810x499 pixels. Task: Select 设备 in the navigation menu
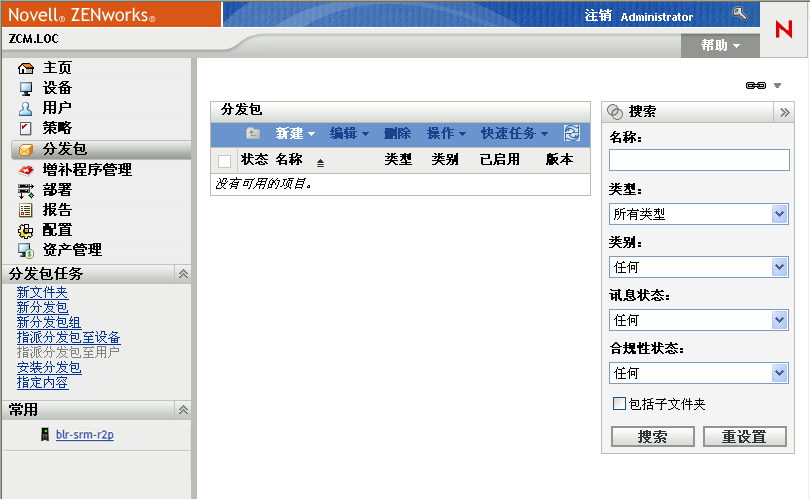click(57, 88)
